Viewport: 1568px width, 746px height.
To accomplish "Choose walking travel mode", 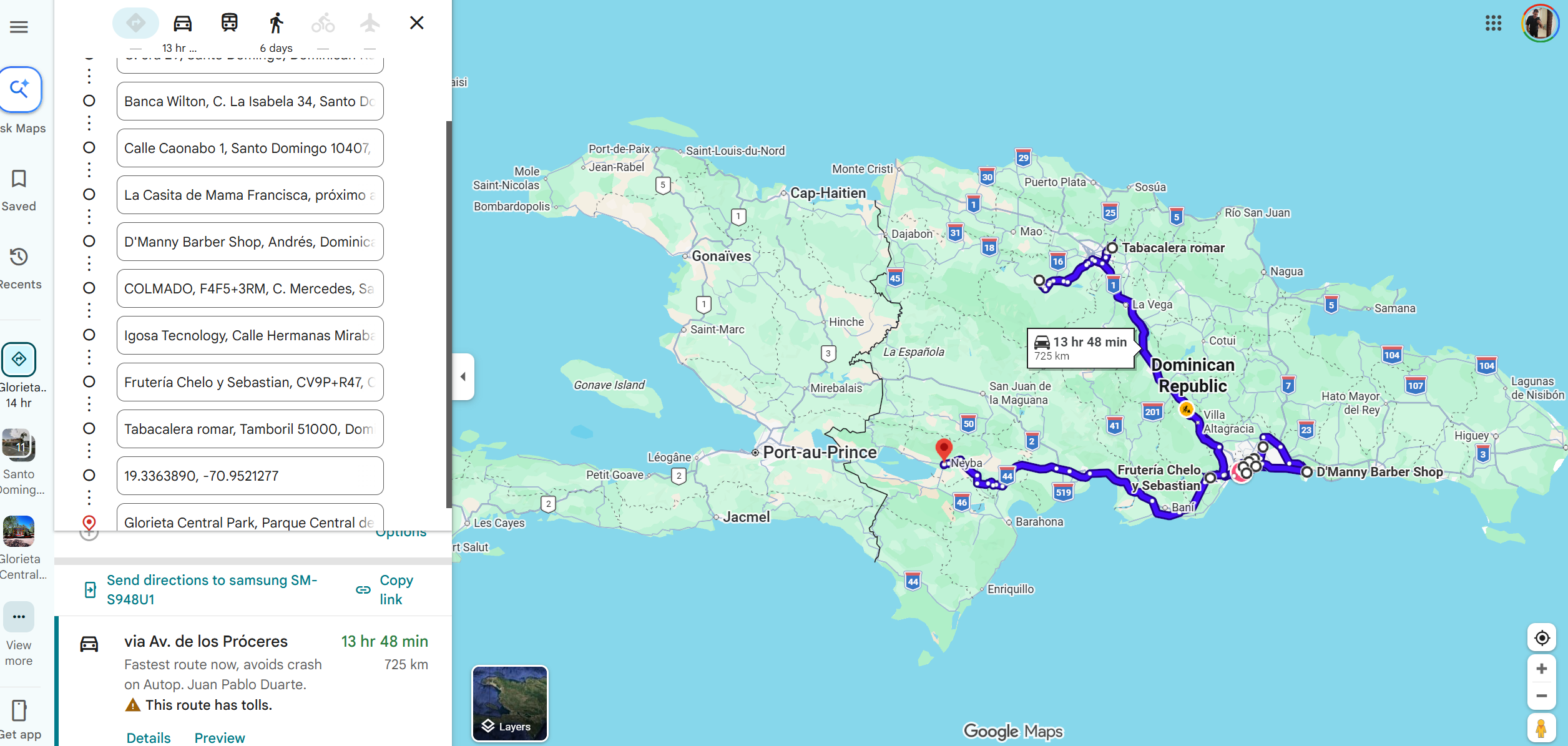I will [x=276, y=23].
